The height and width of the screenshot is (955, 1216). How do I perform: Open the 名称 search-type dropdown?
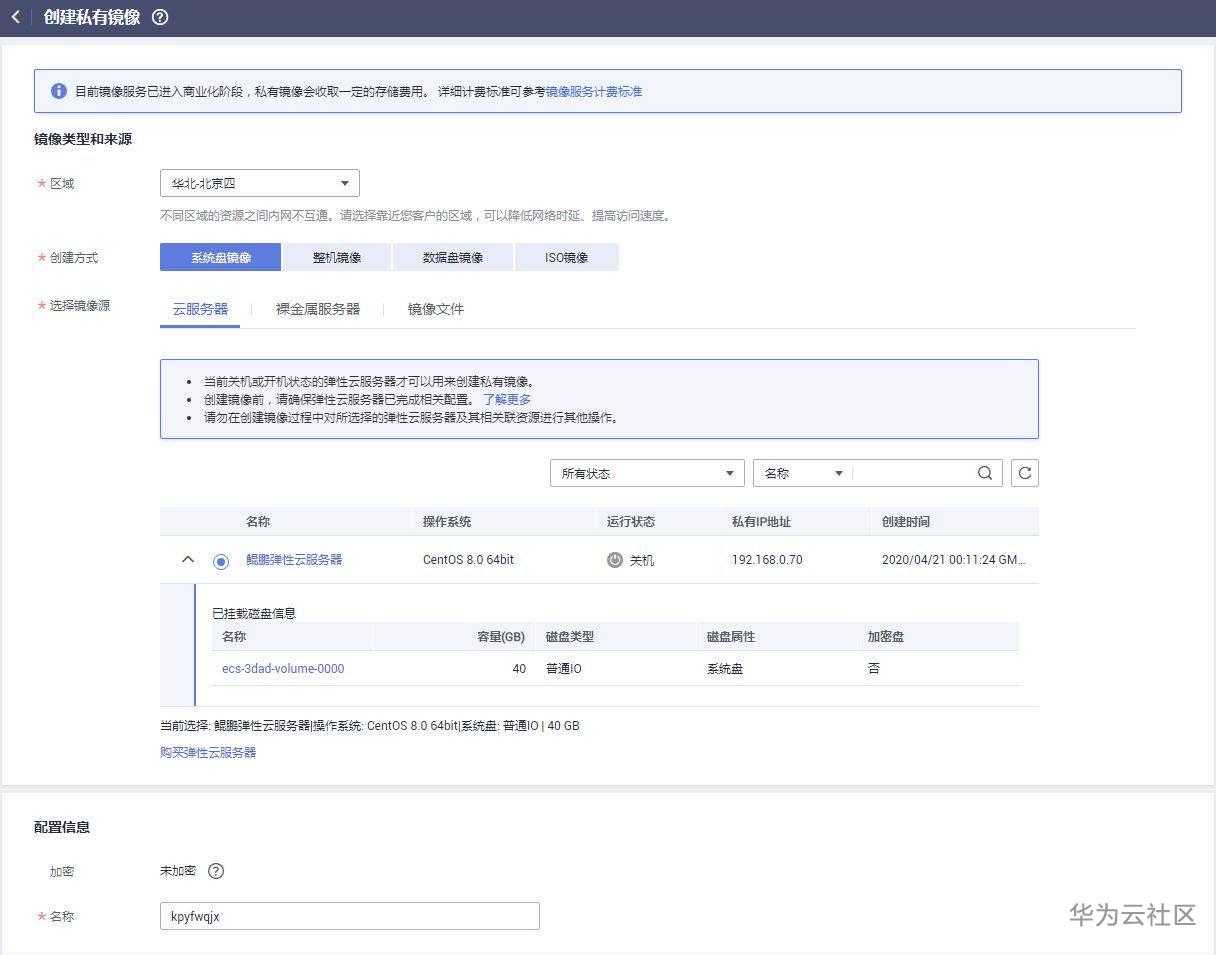click(803, 474)
